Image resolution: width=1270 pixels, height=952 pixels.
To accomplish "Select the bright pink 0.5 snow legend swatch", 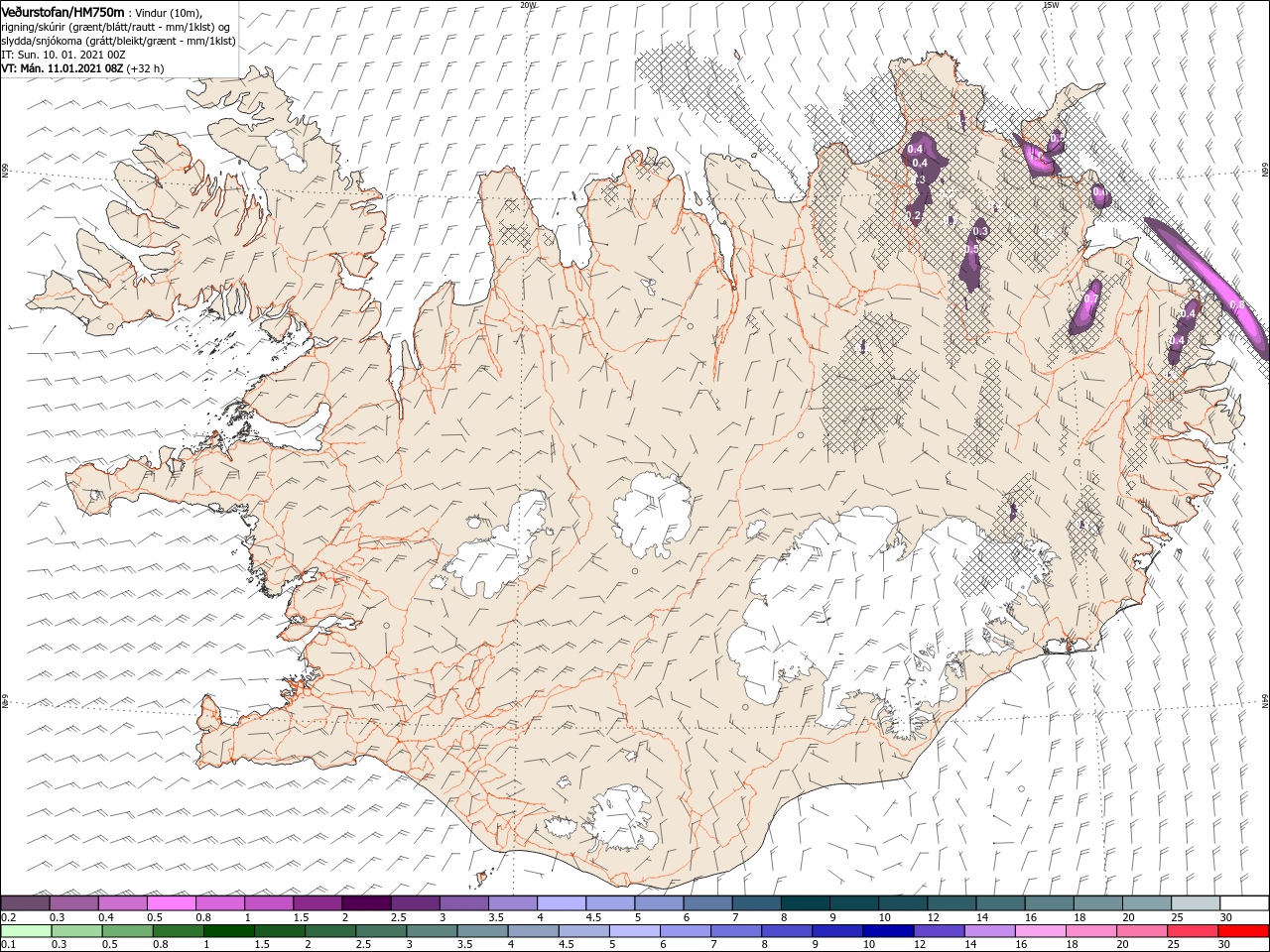I will click(x=171, y=903).
